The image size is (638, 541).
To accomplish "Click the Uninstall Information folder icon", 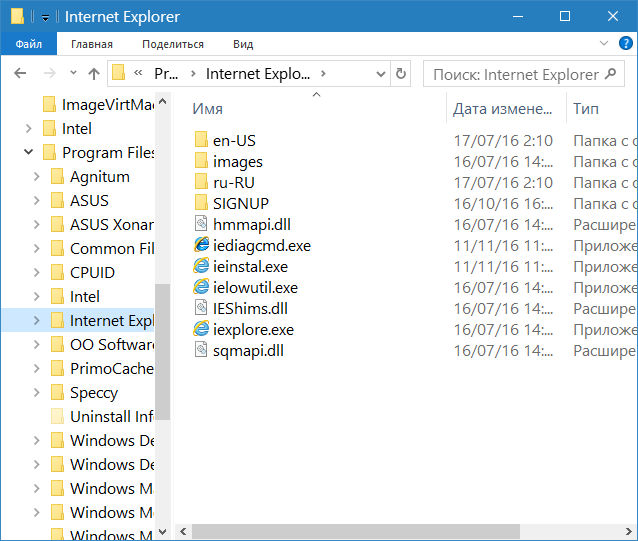I will (x=57, y=417).
